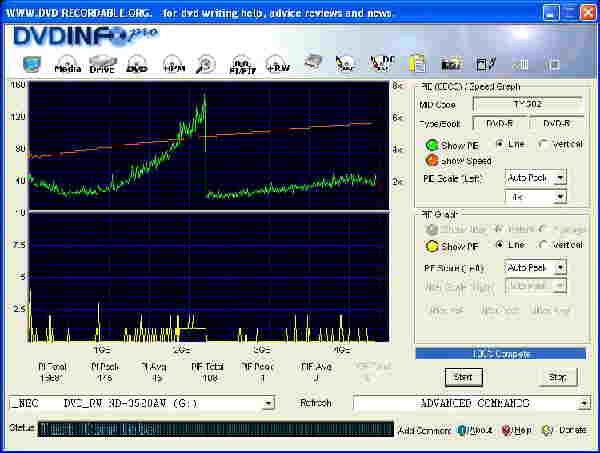Click the Stop button
This screenshot has width=600, height=453.
tap(557, 377)
